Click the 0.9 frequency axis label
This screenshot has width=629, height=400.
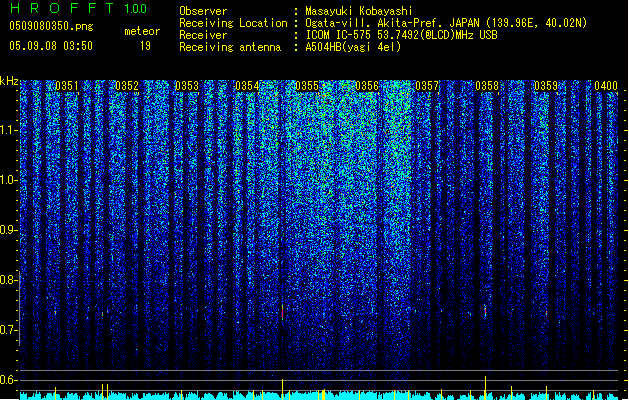point(8,230)
